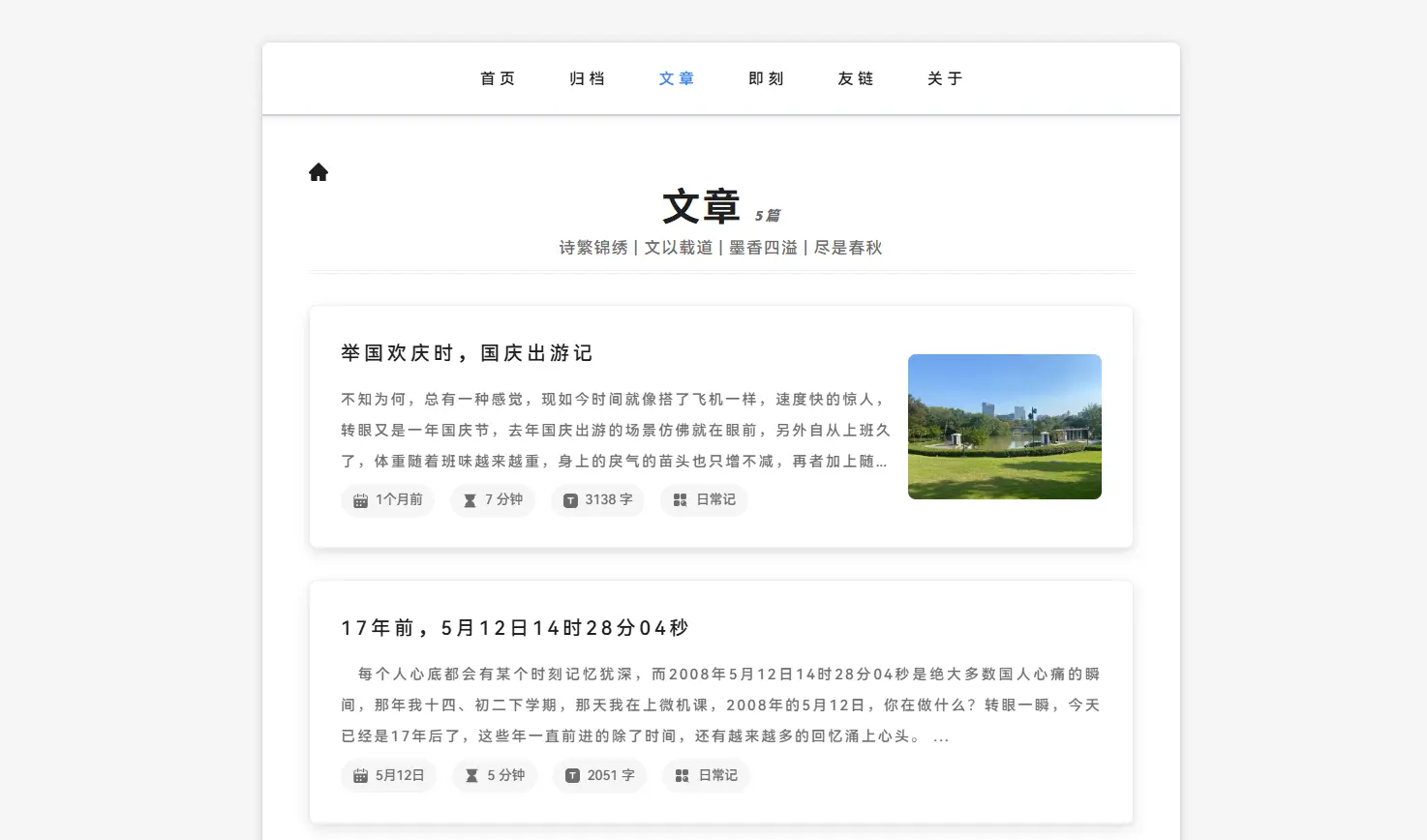
Task: Click the word count icon beside 2051 字
Action: tap(572, 776)
